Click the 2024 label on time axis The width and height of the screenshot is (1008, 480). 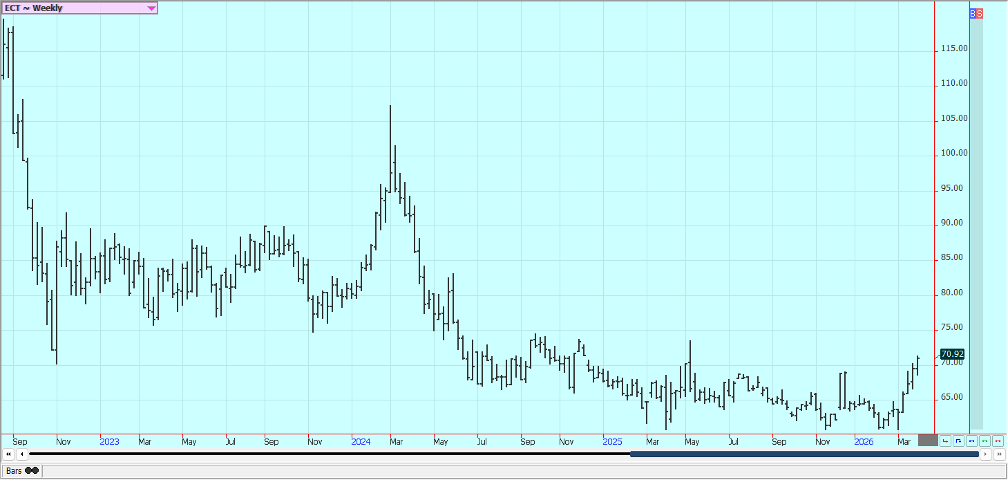pos(362,440)
